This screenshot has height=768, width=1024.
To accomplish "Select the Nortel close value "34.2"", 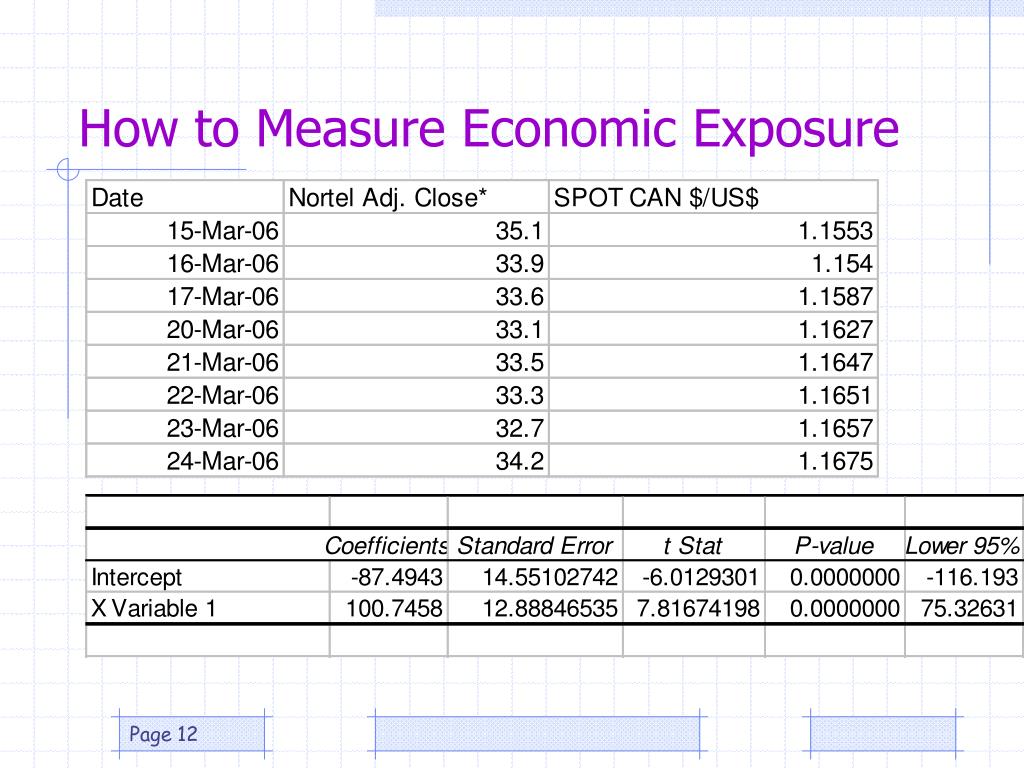I will coord(416,461).
